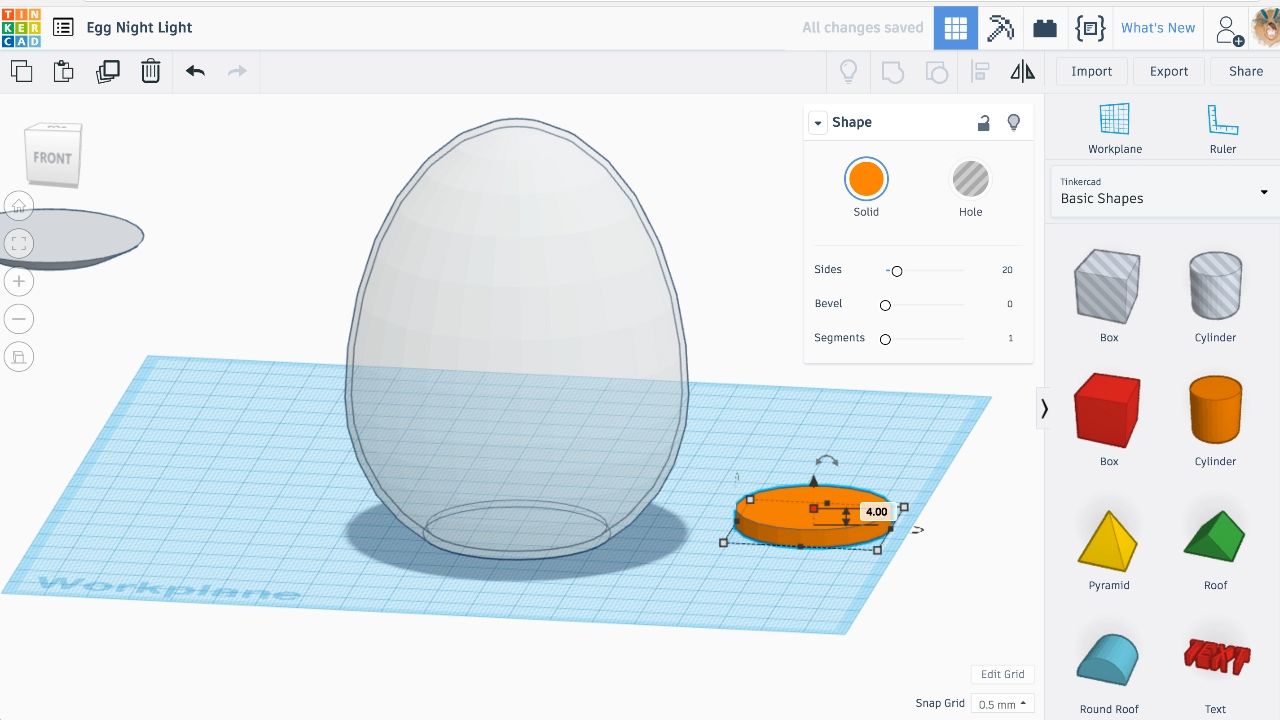
Task: Select the red Text shape
Action: pyautogui.click(x=1216, y=657)
